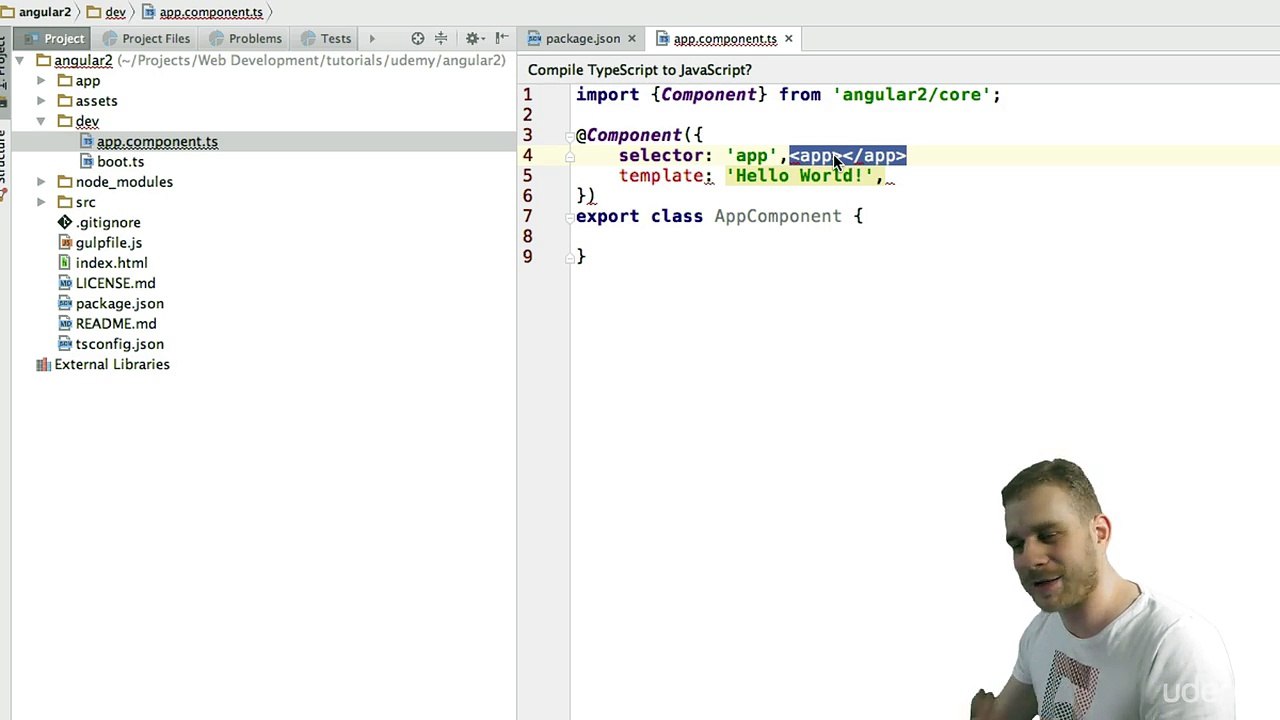This screenshot has width=1280, height=720.
Task: Click the collapse all icon in Project panel
Action: (x=441, y=38)
